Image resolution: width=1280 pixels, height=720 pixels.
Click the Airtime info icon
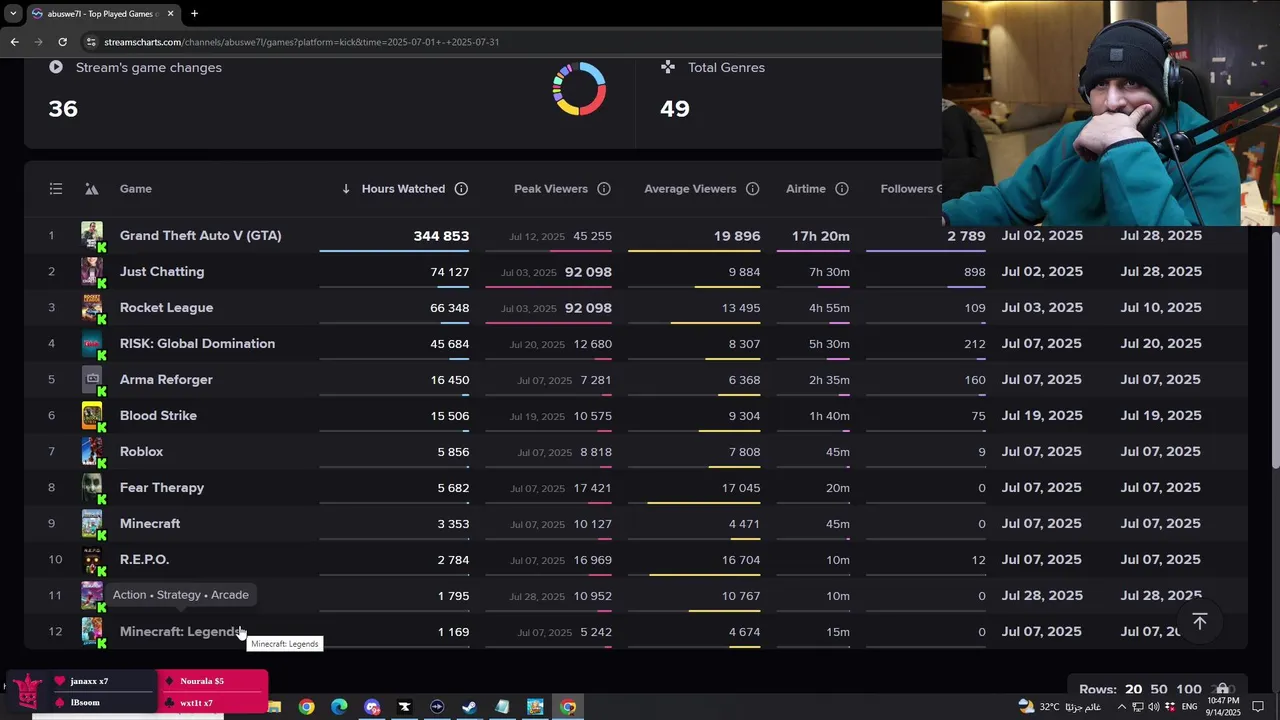point(842,189)
